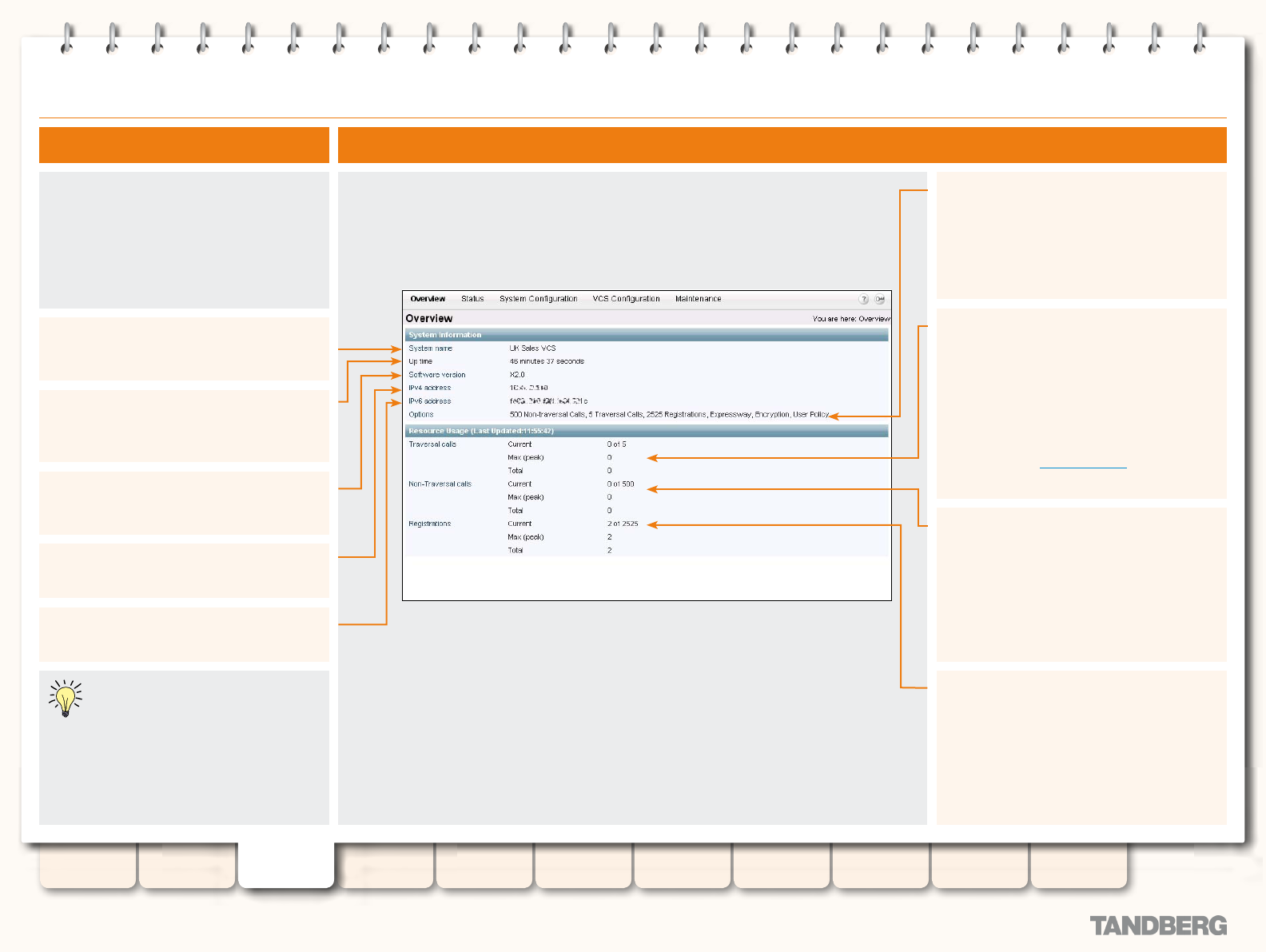
Task: Click the 'Traversal calls' row label
Action: (x=432, y=444)
